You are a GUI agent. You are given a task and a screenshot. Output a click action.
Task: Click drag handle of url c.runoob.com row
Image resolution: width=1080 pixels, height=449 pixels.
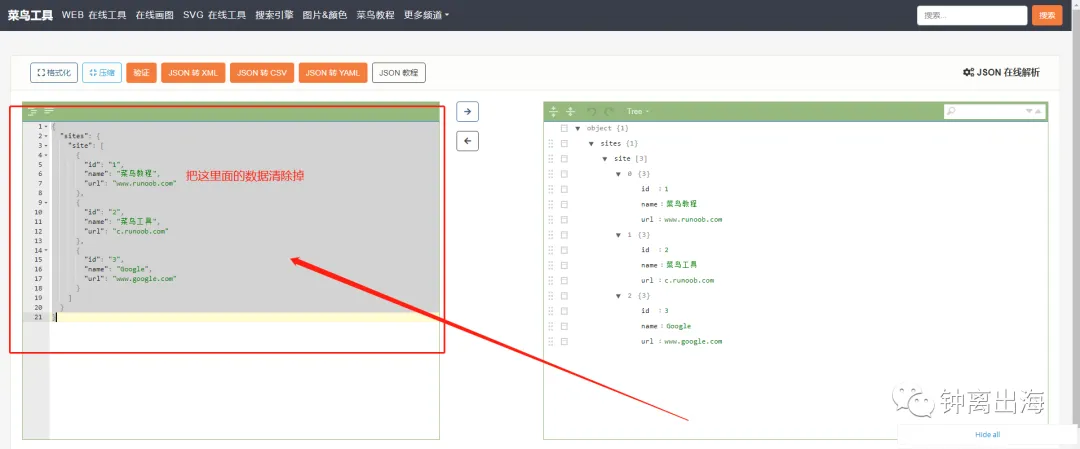pyautogui.click(x=550, y=280)
